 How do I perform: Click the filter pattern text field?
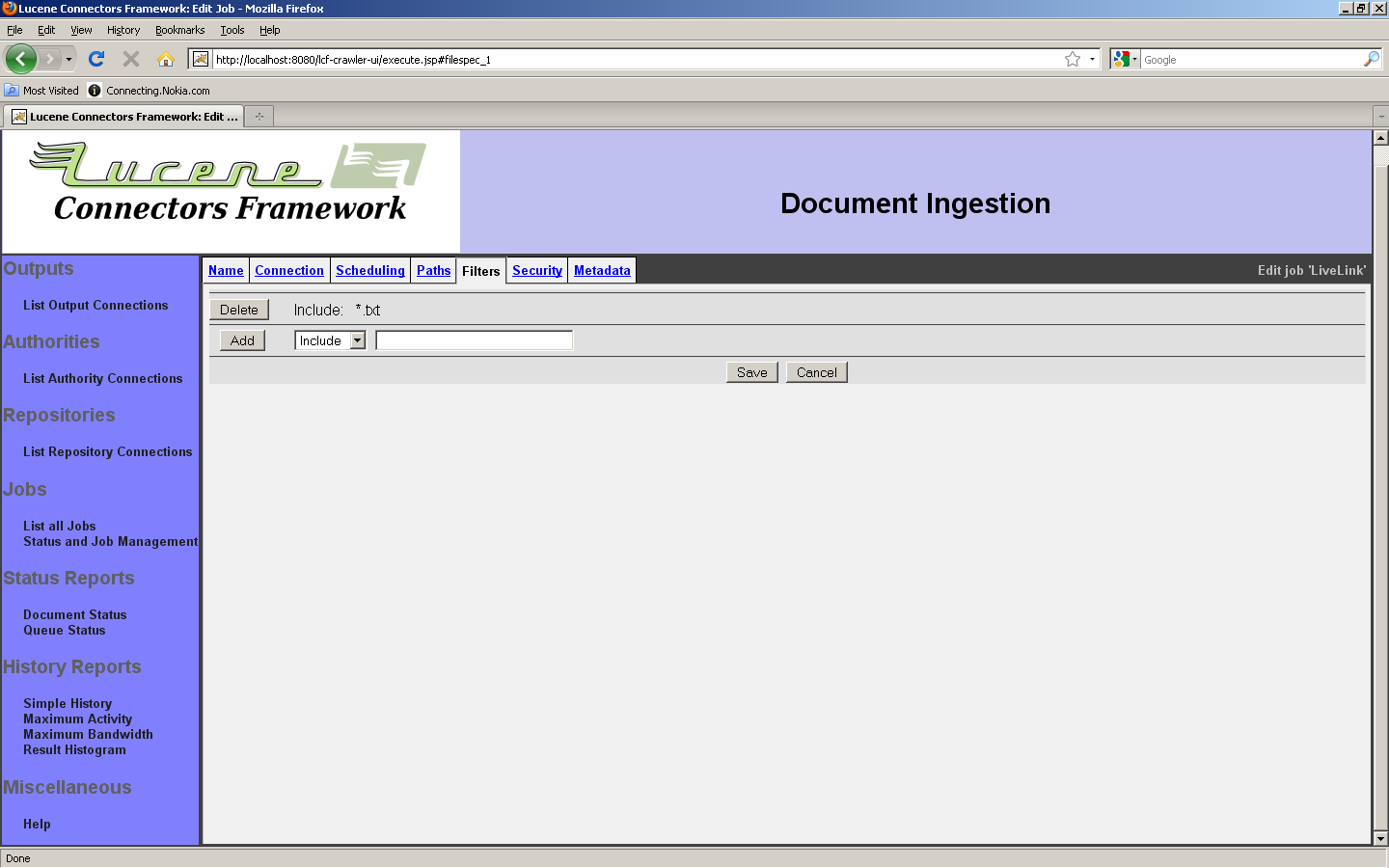[474, 340]
